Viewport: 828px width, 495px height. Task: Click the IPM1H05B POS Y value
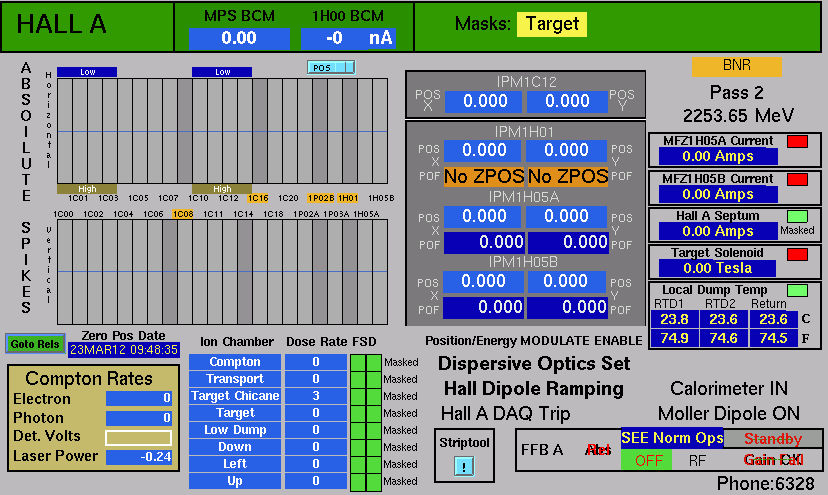click(566, 281)
